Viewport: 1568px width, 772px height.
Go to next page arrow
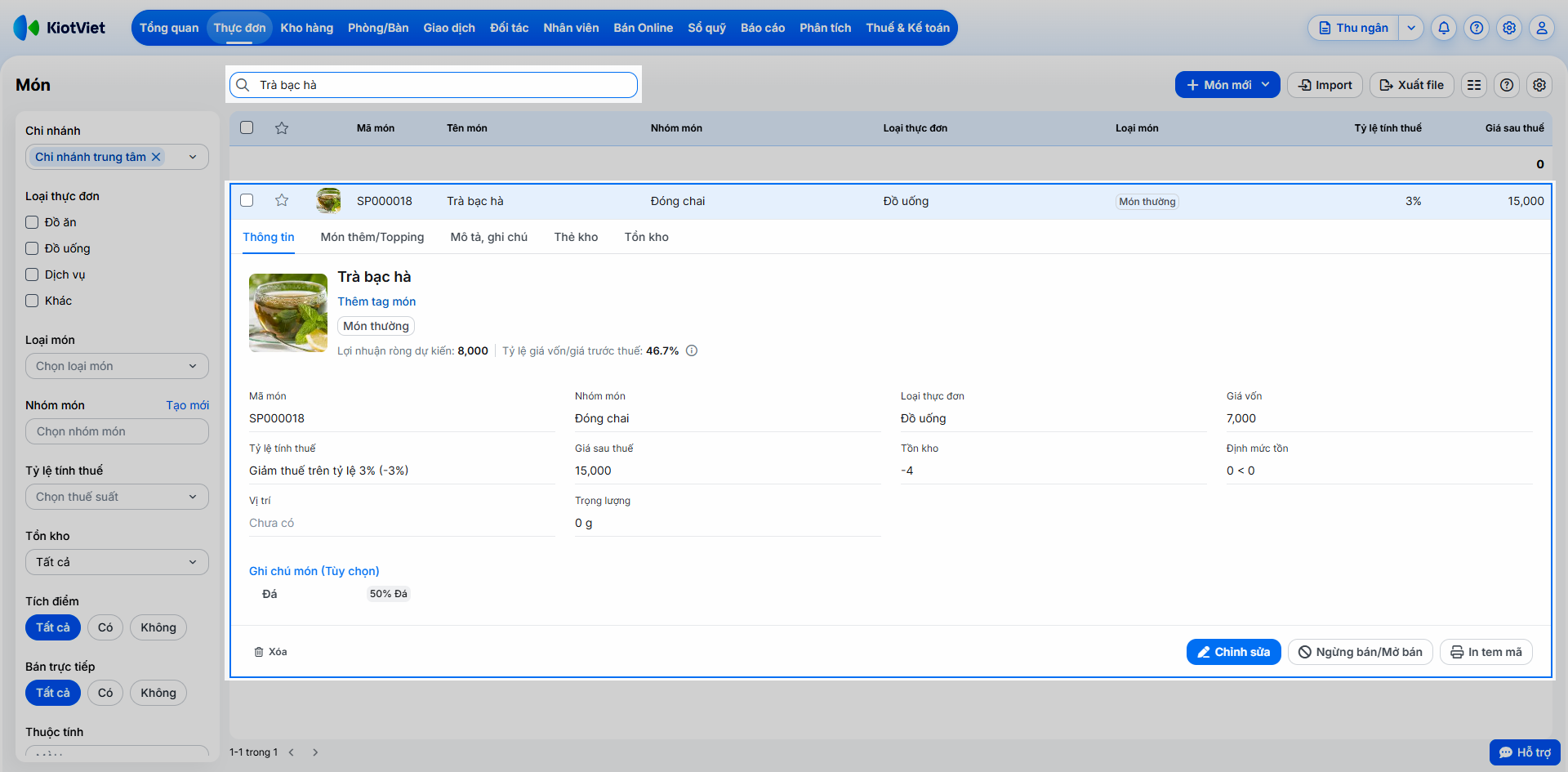point(315,752)
